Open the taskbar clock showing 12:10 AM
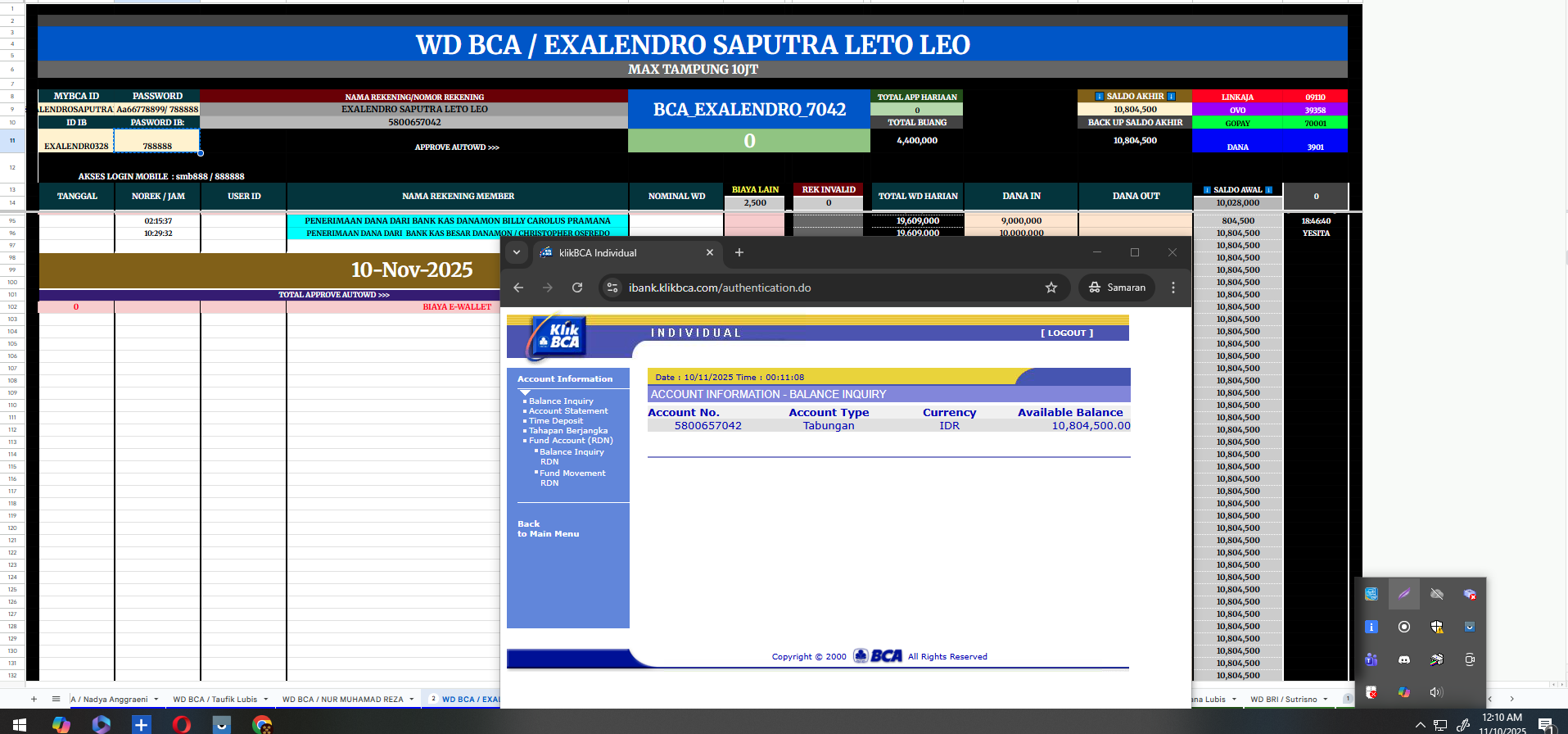The height and width of the screenshot is (734, 1568). pyautogui.click(x=1502, y=723)
